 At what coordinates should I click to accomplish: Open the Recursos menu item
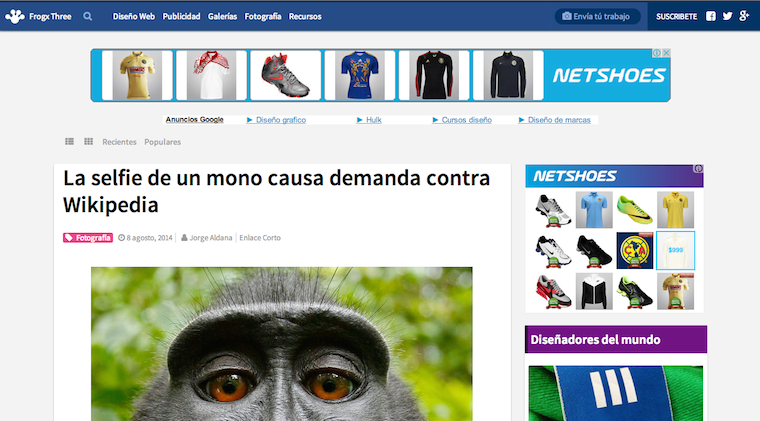tap(305, 17)
